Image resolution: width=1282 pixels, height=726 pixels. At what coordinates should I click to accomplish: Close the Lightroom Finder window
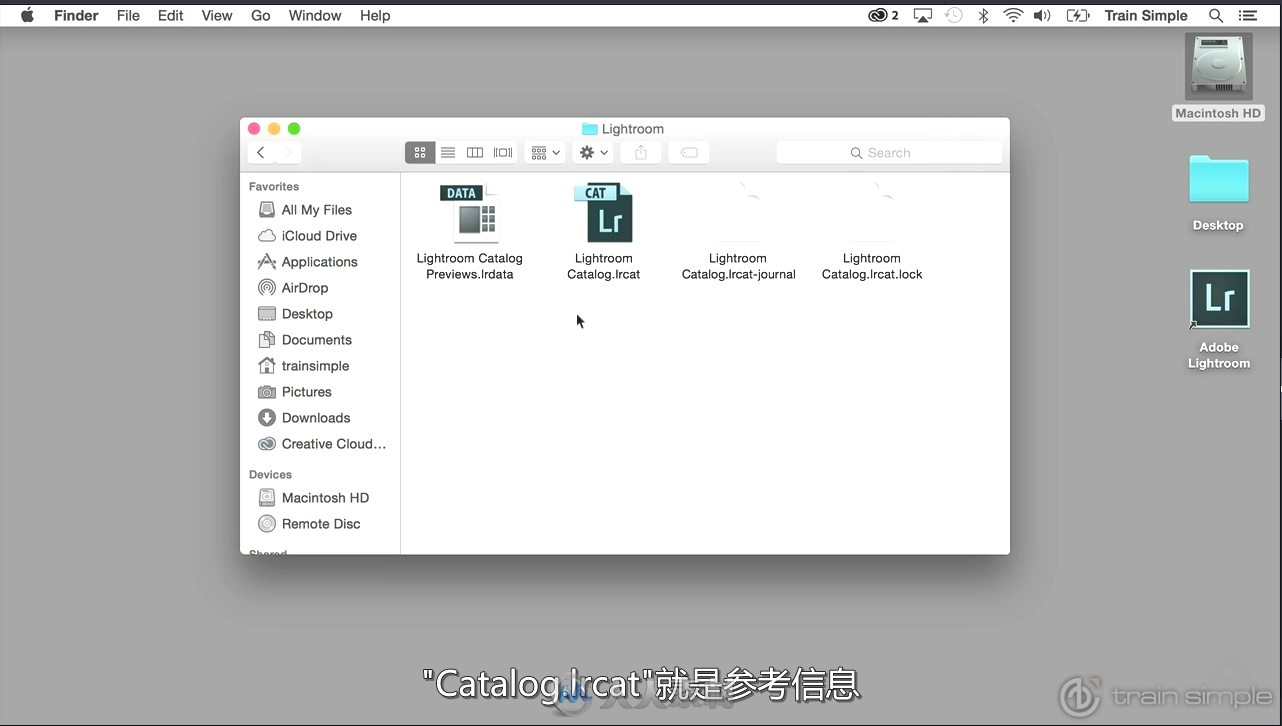[254, 129]
